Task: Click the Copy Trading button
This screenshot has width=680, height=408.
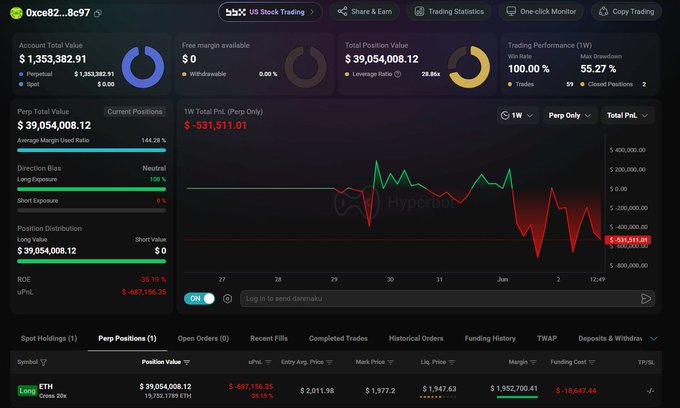Action: 626,12
